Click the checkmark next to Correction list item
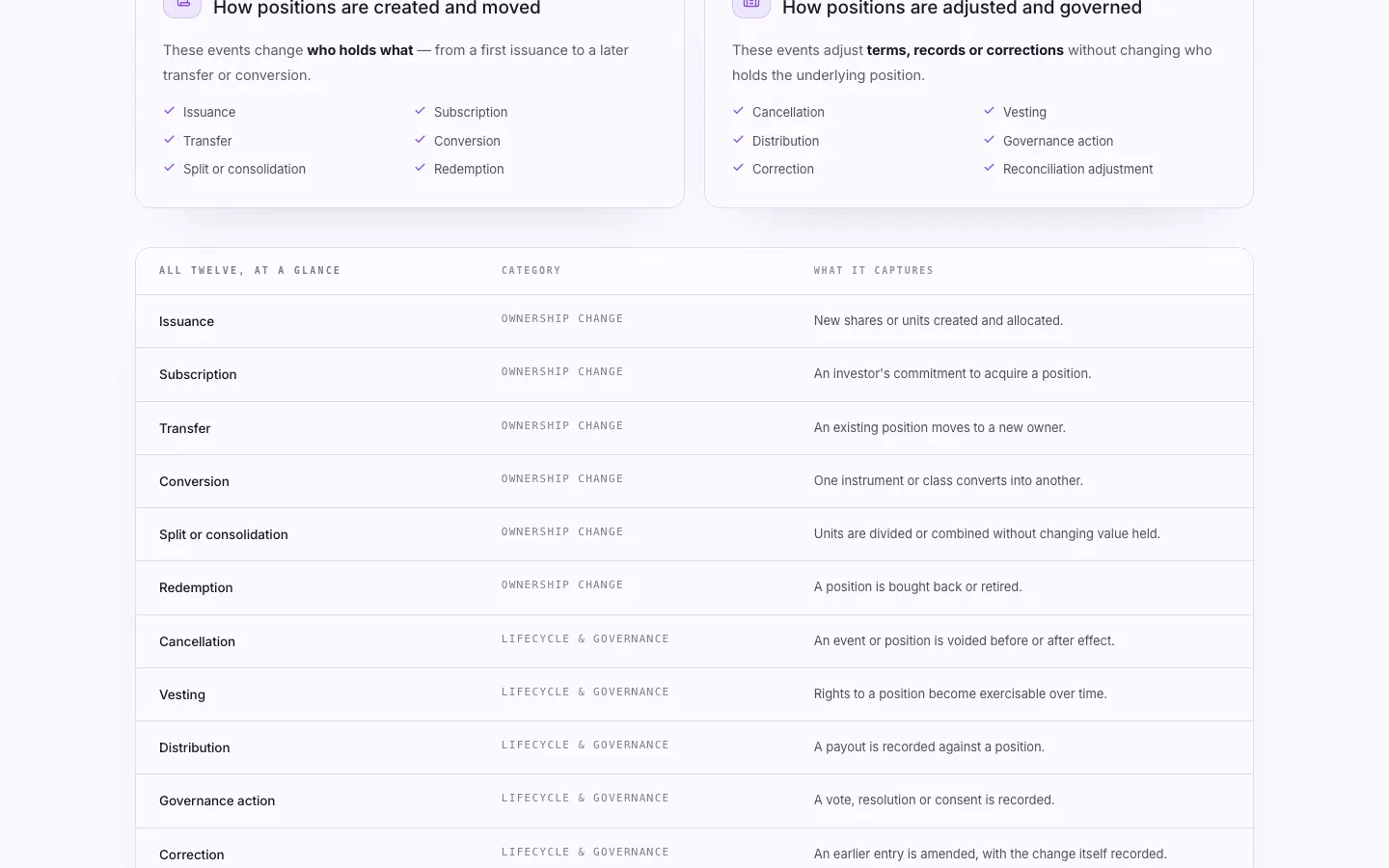Screen dimensions: 1389x868 (x=739, y=168)
